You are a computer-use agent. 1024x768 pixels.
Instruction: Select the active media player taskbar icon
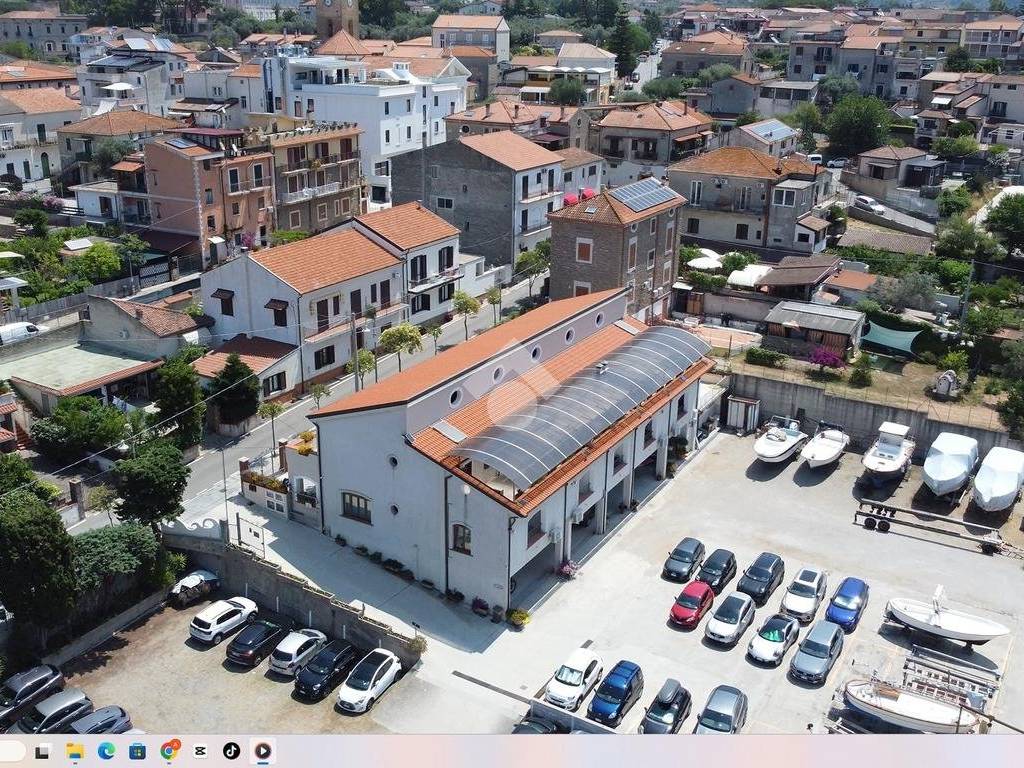[x=262, y=750]
